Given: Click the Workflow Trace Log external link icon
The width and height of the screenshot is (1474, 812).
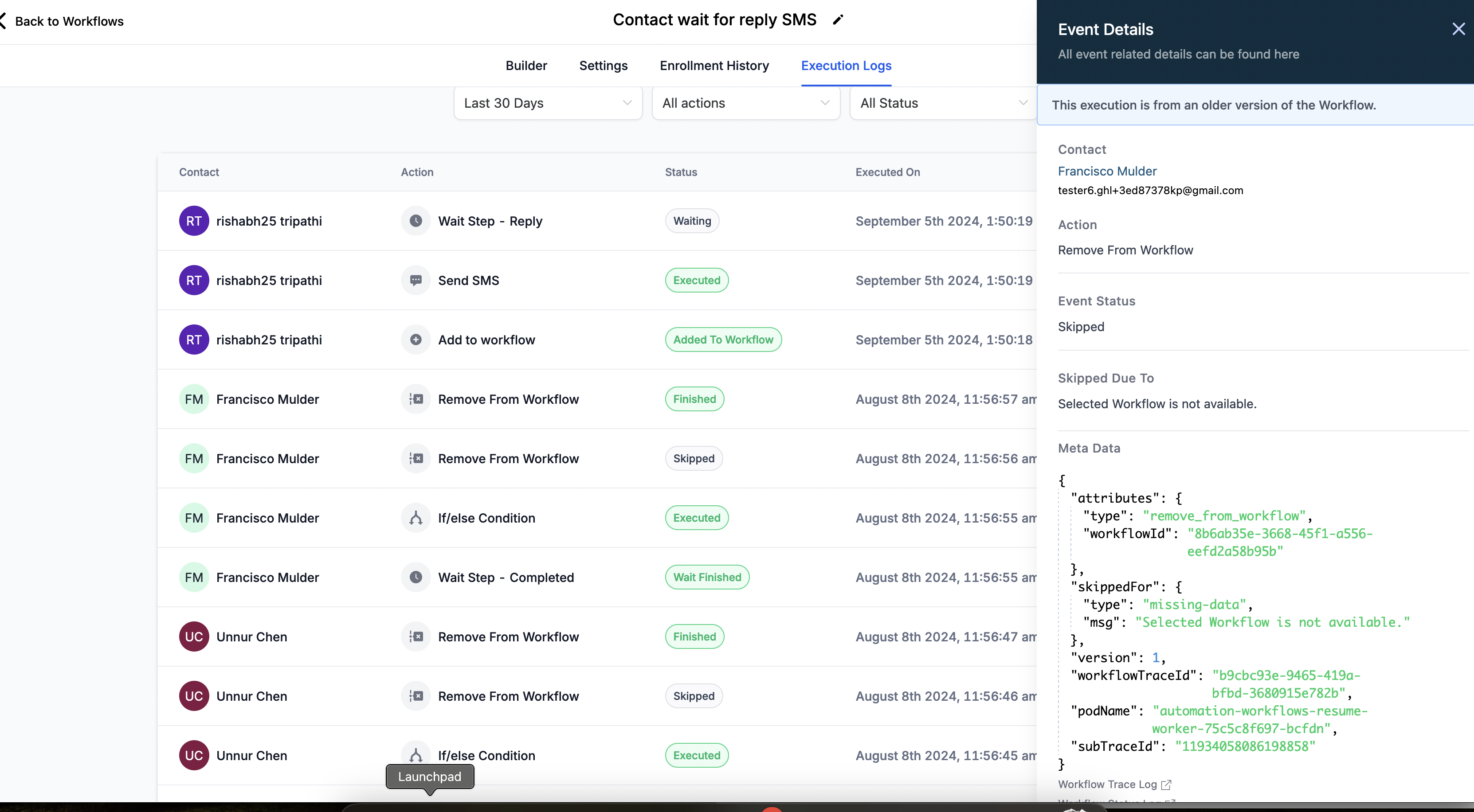Looking at the screenshot, I should (1166, 785).
